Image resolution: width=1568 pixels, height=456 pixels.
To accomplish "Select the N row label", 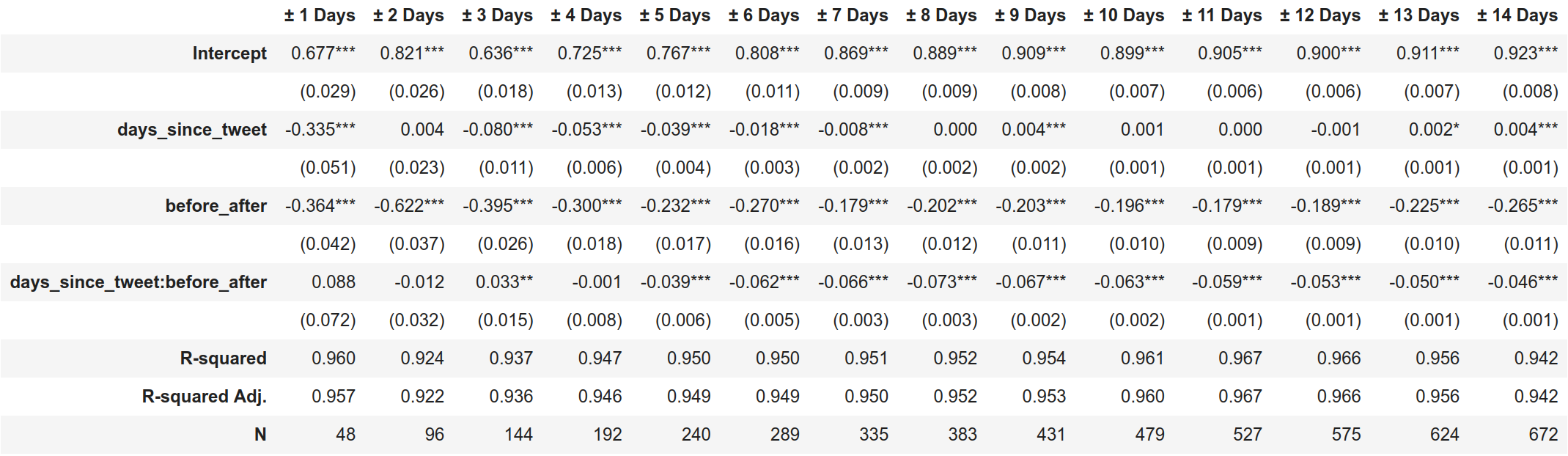I will [260, 435].
